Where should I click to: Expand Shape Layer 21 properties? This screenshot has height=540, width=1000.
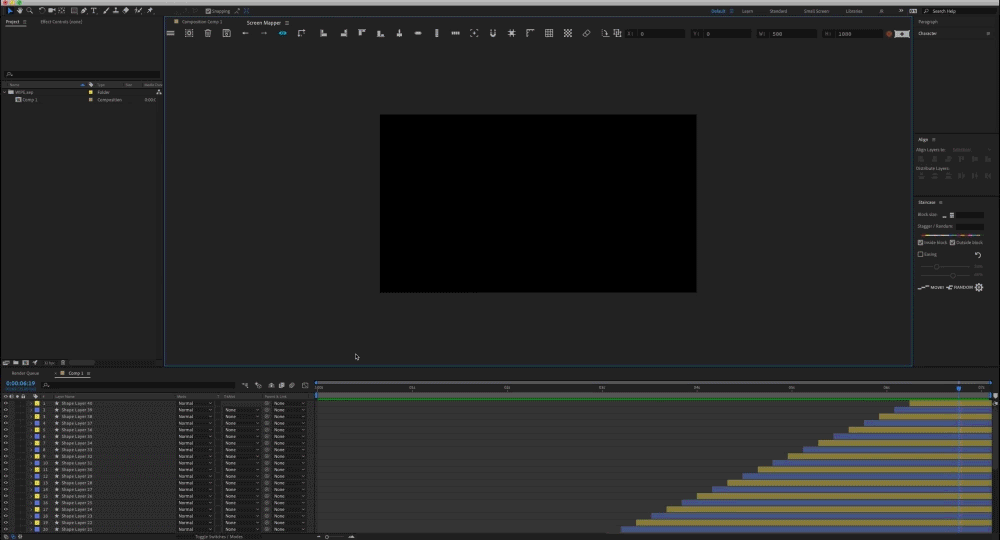31,529
